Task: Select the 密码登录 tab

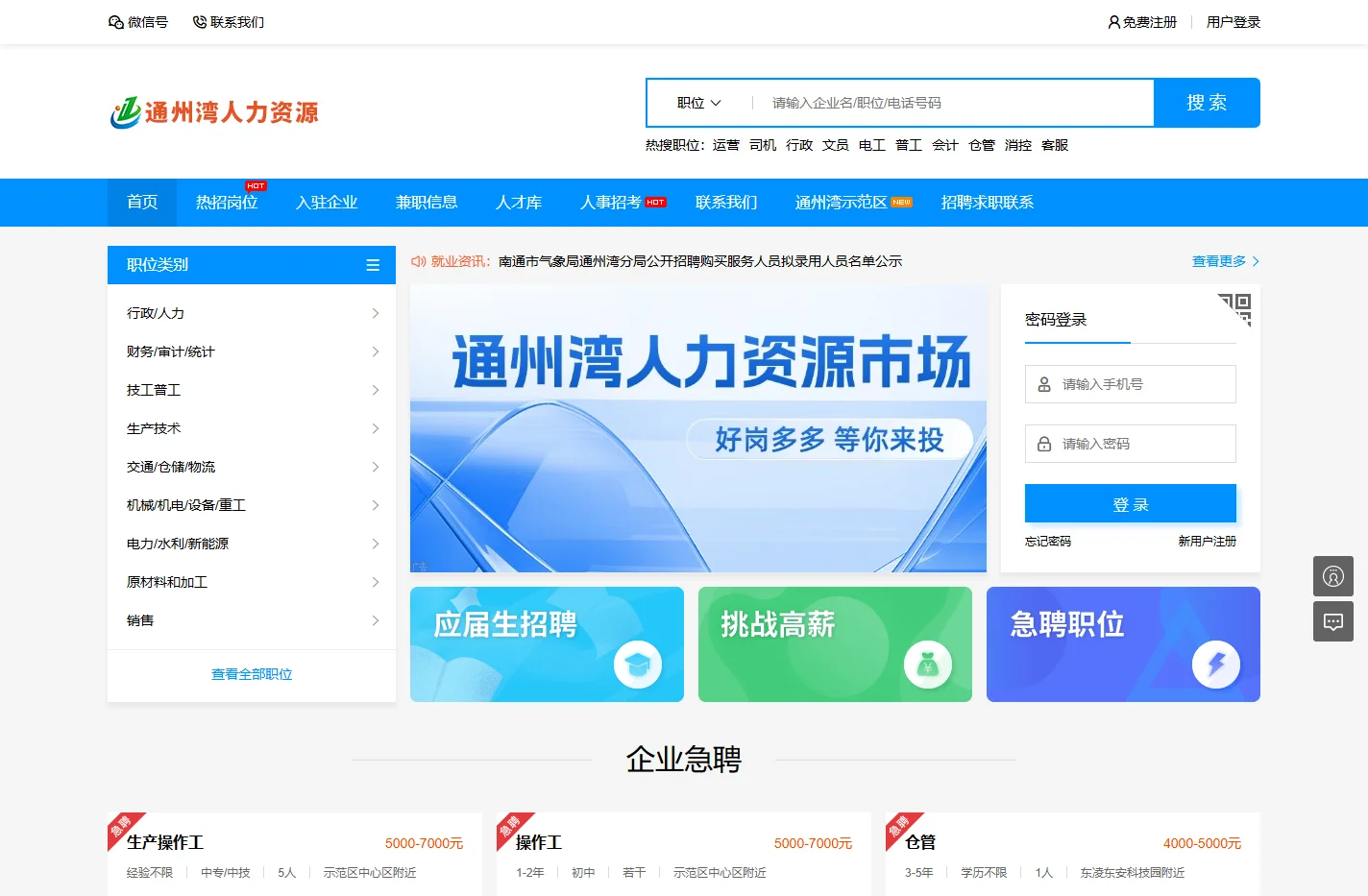Action: point(1056,320)
